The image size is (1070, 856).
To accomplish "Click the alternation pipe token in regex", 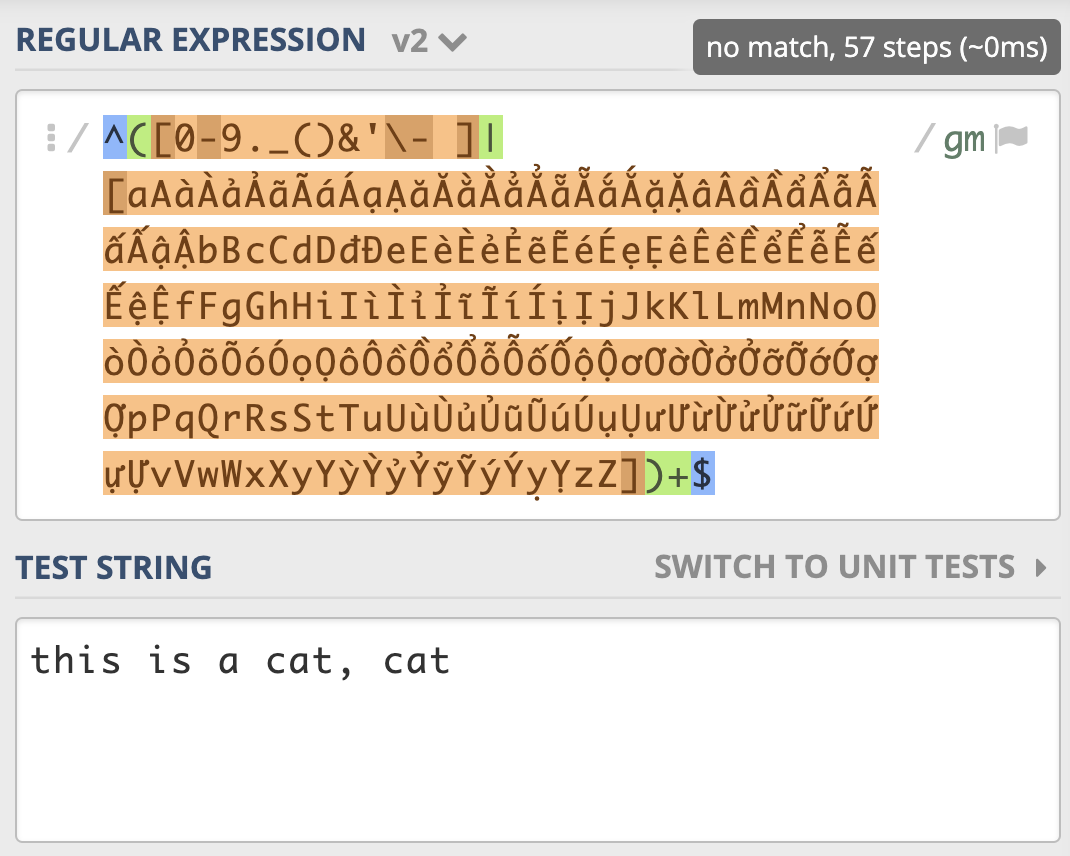I will 491,137.
